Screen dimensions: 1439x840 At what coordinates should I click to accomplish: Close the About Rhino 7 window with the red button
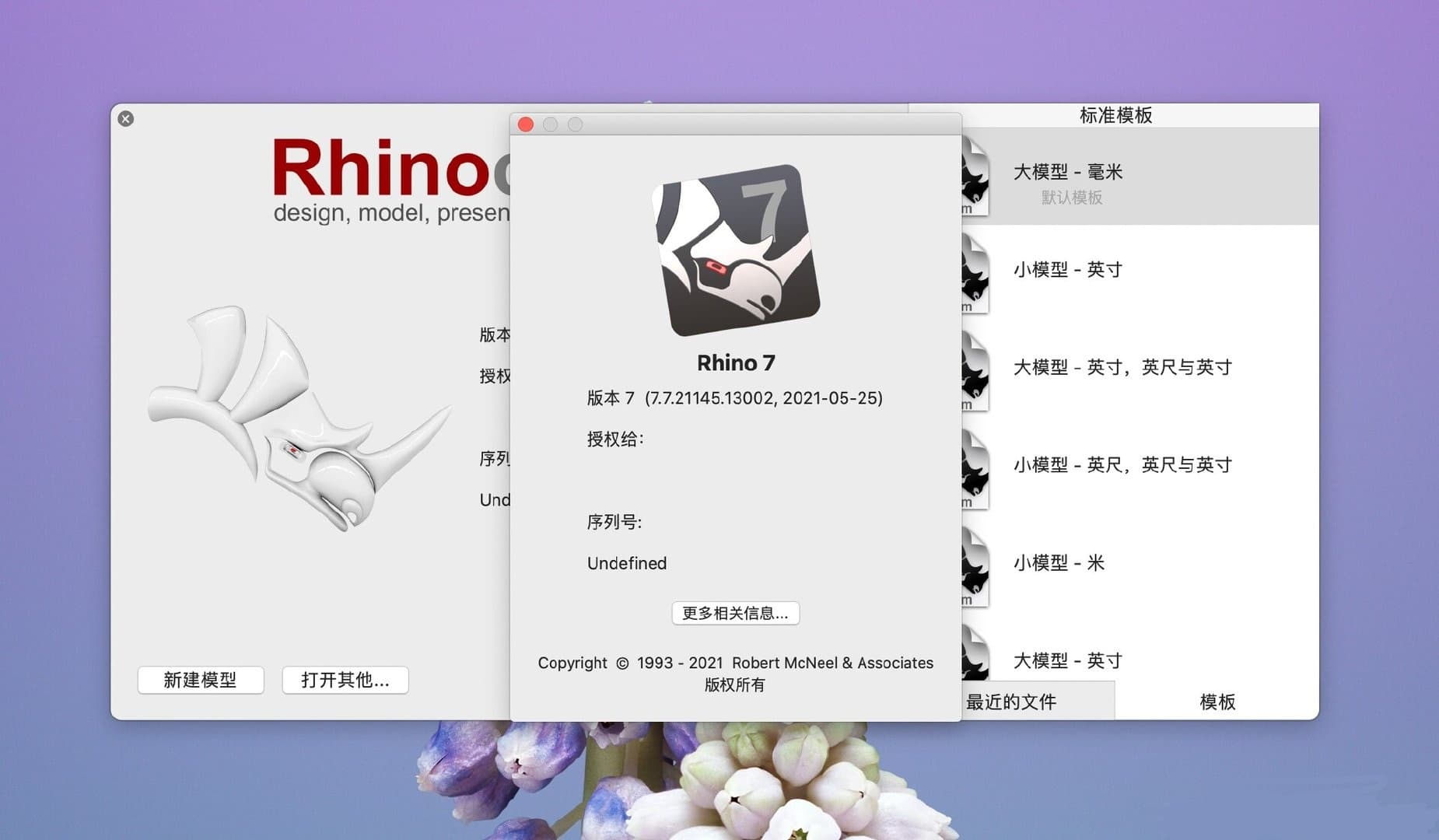[526, 124]
